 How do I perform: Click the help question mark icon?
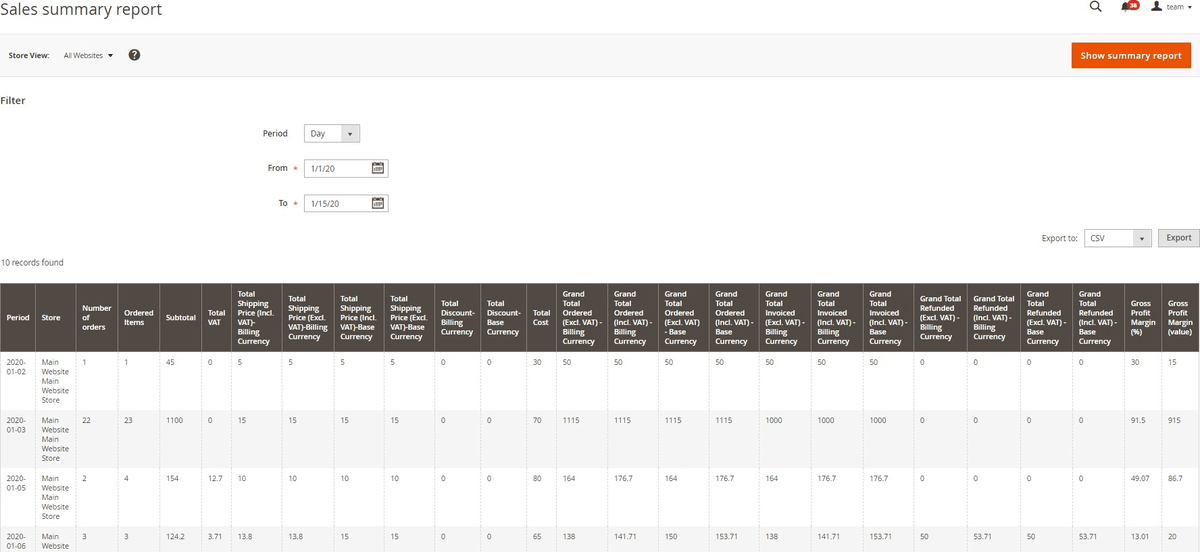click(134, 55)
